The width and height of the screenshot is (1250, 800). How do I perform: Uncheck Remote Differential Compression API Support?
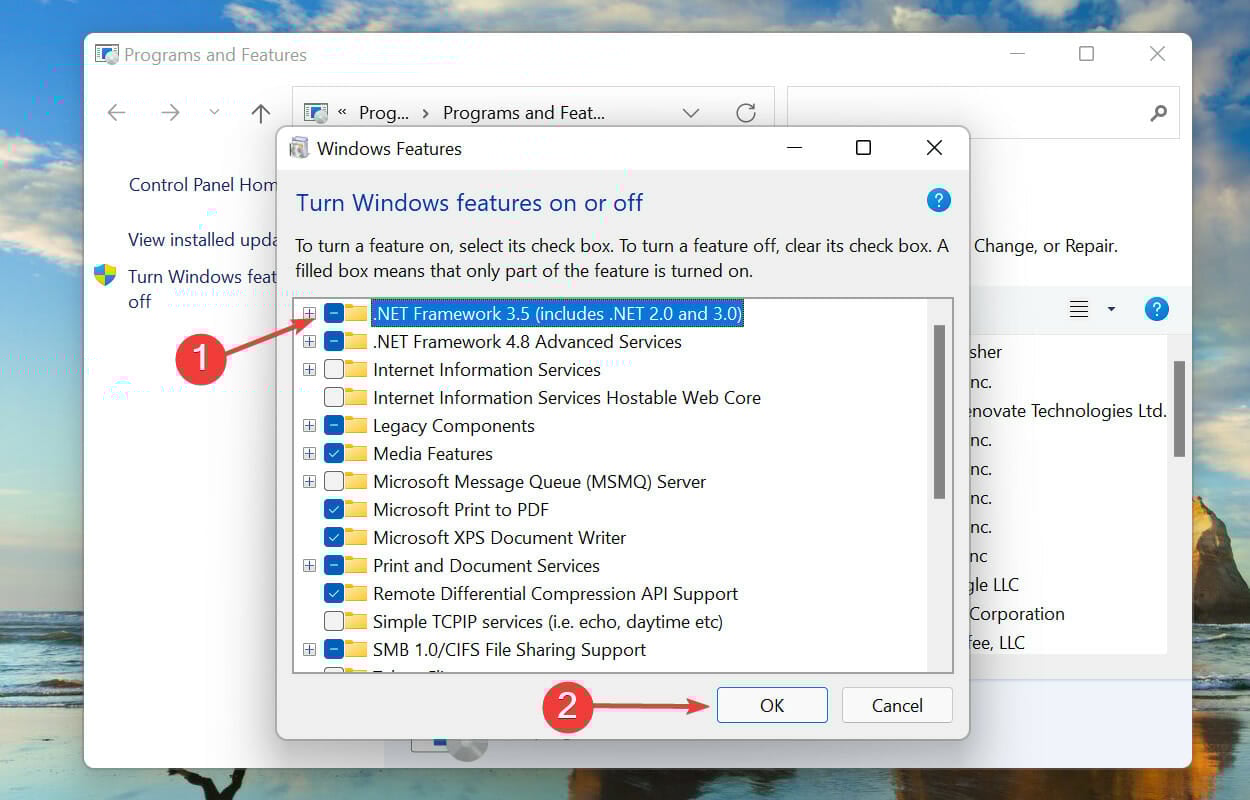coord(334,593)
